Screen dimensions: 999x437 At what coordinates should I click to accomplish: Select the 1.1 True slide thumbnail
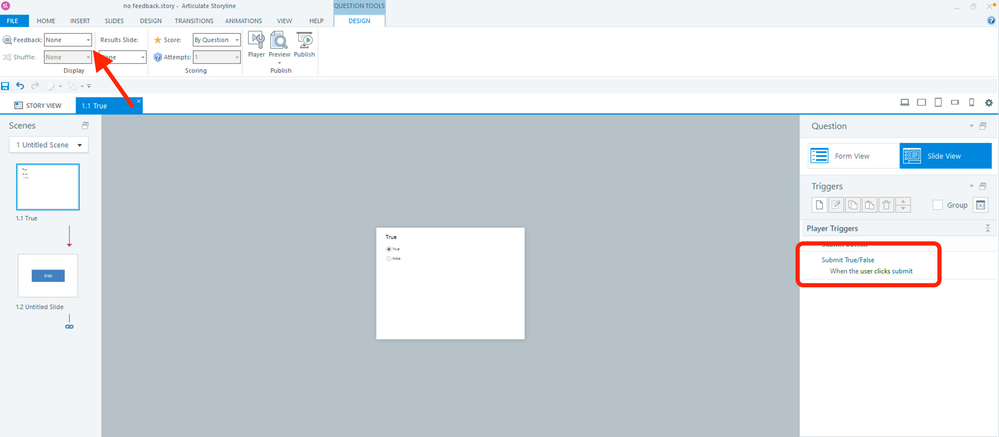click(x=48, y=187)
